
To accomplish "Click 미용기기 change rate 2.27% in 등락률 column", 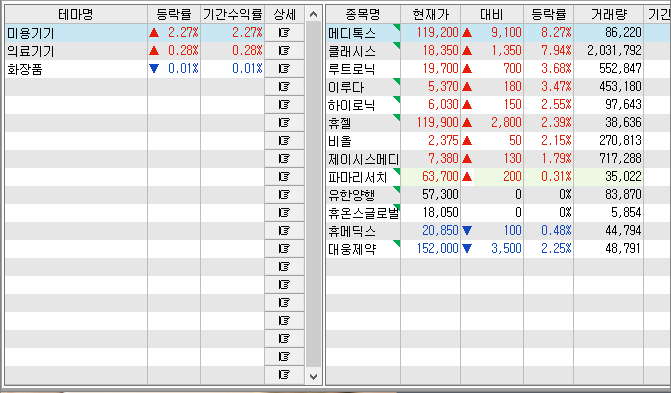I will [x=183, y=33].
